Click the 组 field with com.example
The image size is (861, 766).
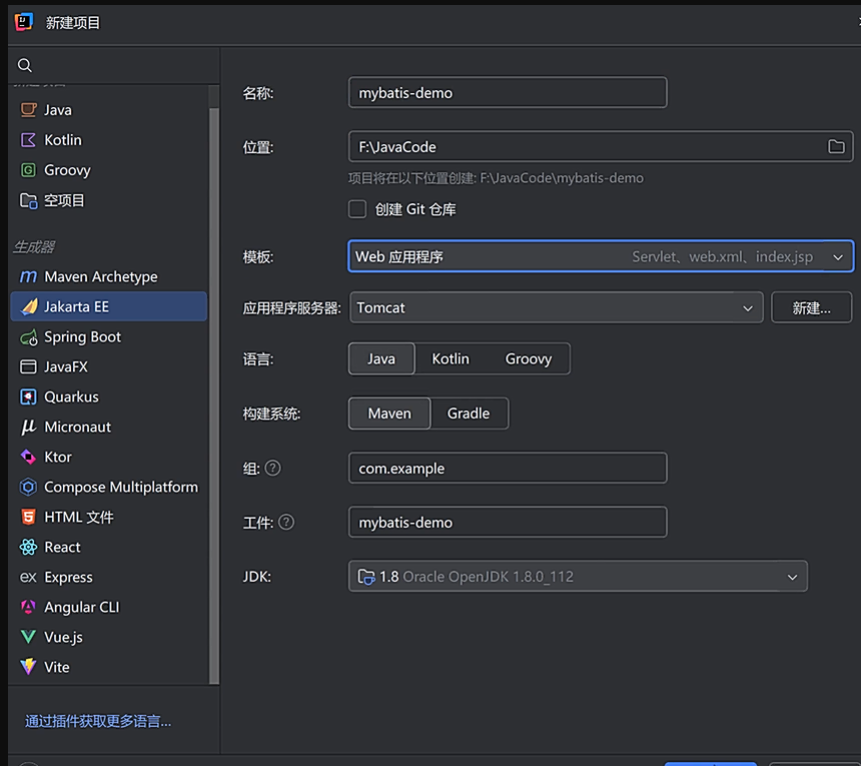507,468
